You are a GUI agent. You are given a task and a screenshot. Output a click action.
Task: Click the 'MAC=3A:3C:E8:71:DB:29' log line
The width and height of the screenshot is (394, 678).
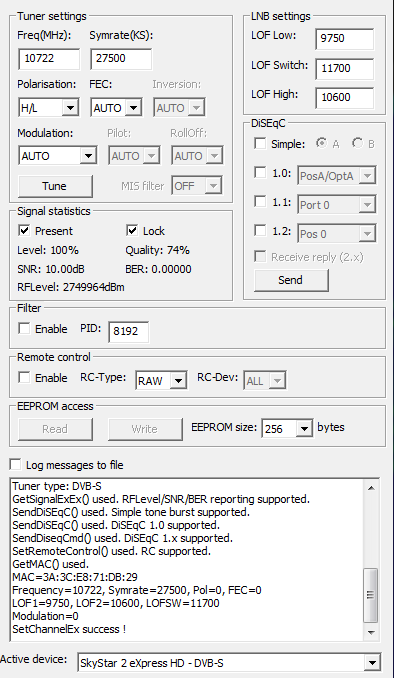(x=75, y=577)
